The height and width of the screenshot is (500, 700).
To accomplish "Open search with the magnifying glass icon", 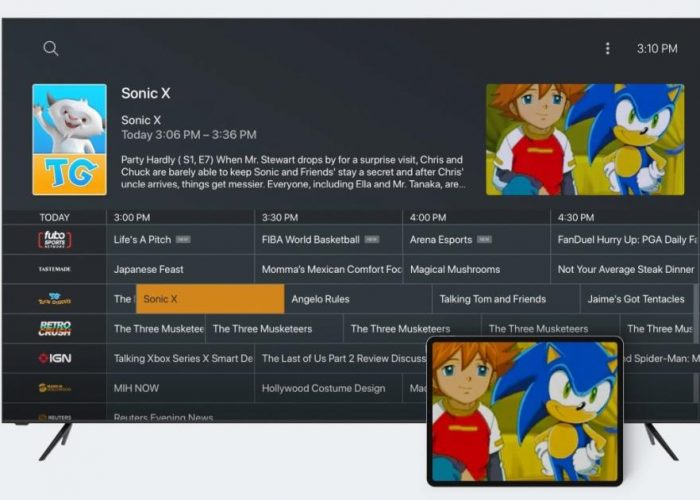I will [51, 48].
